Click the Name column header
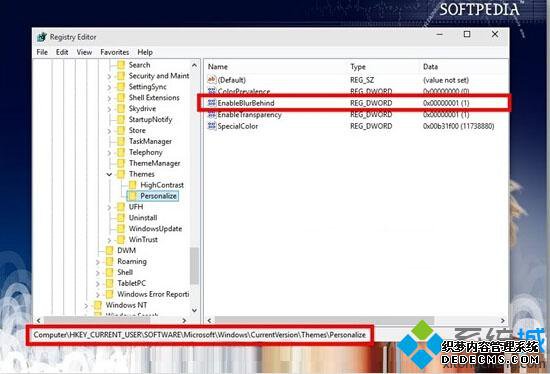The width and height of the screenshot is (550, 374). point(218,67)
